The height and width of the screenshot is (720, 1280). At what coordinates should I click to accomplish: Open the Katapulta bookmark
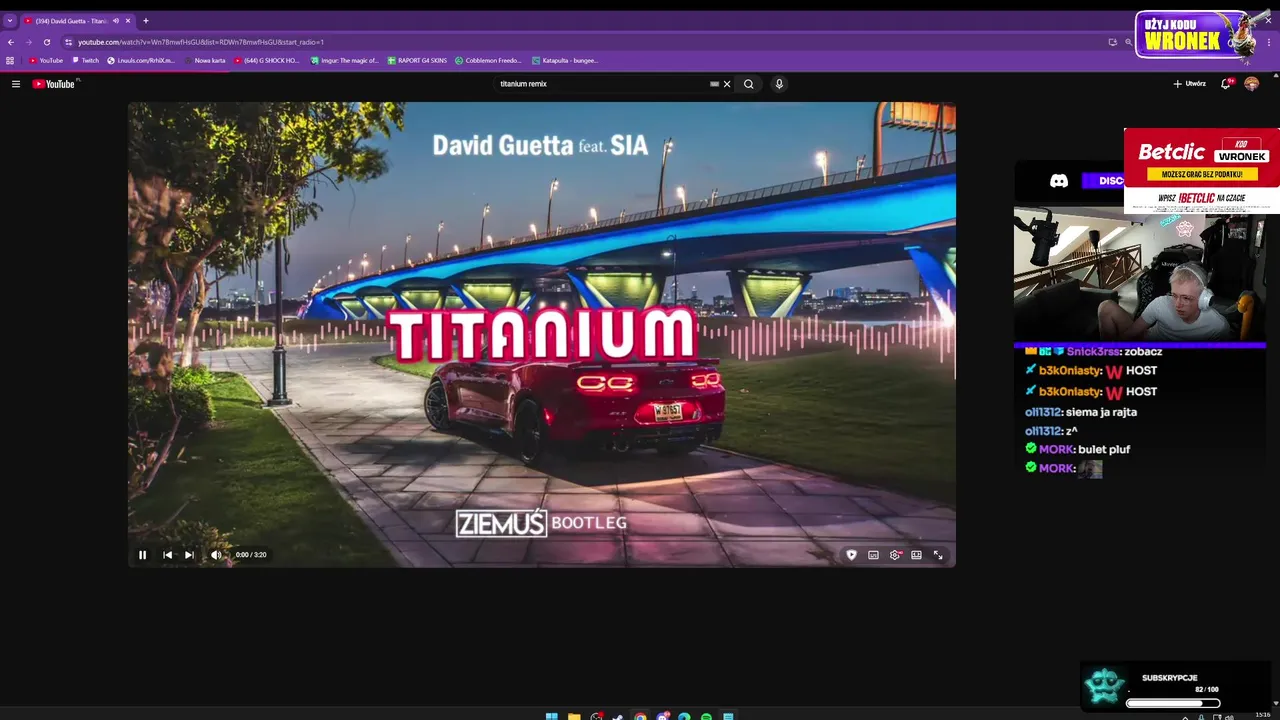tap(565, 60)
